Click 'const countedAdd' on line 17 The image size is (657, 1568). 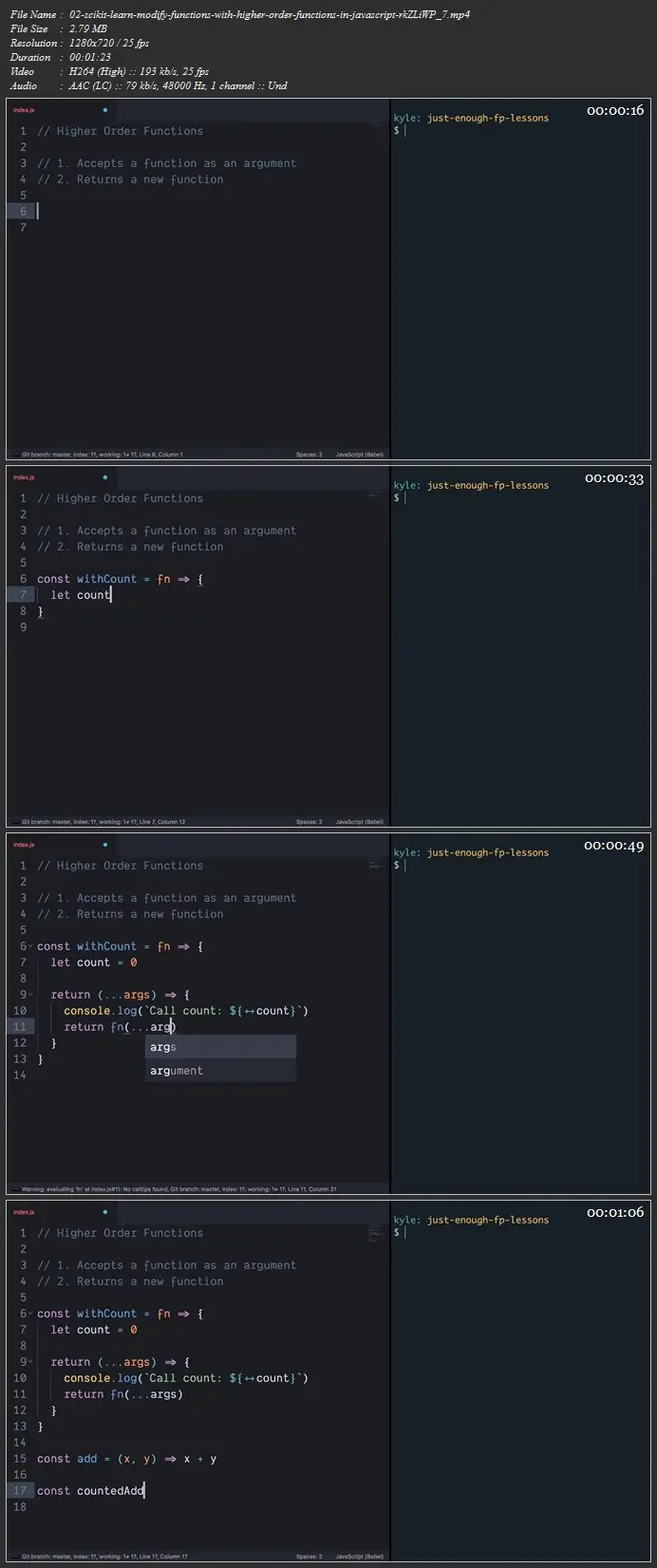pos(91,1491)
